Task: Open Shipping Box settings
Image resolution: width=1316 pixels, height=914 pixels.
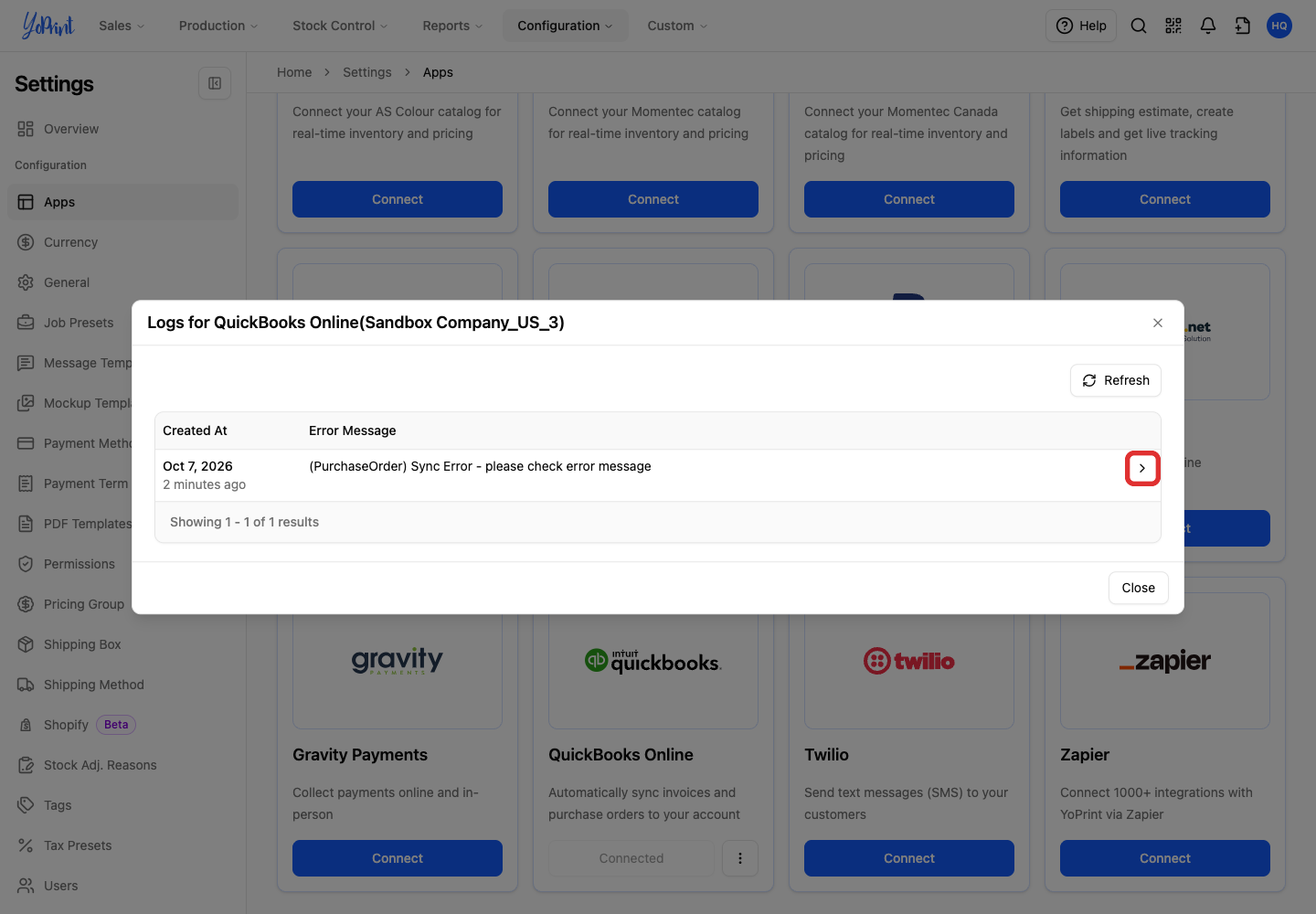Action: [x=122, y=644]
